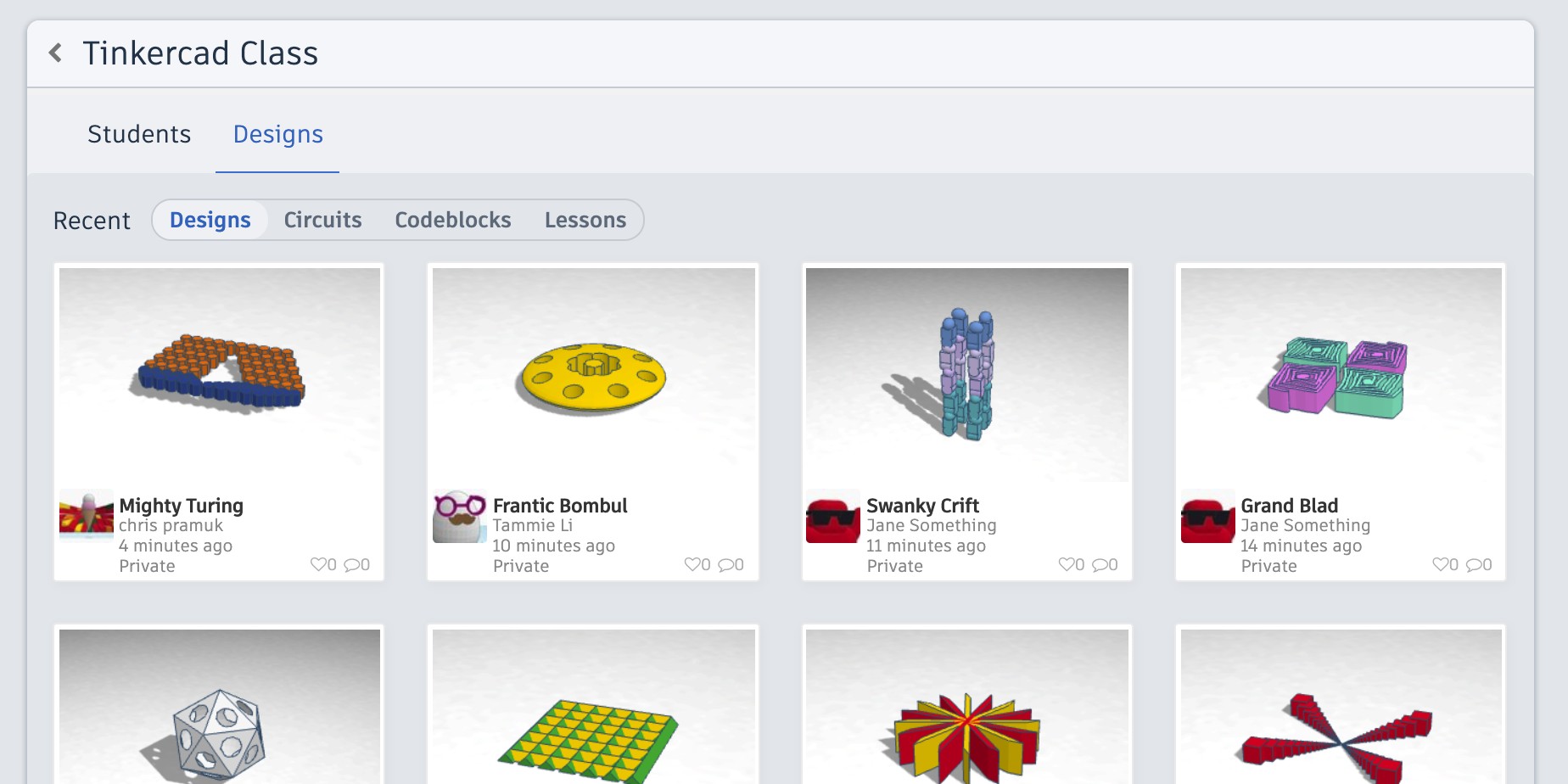Switch filter to Codeblocks
Screen dimensions: 1568x784
[453, 220]
